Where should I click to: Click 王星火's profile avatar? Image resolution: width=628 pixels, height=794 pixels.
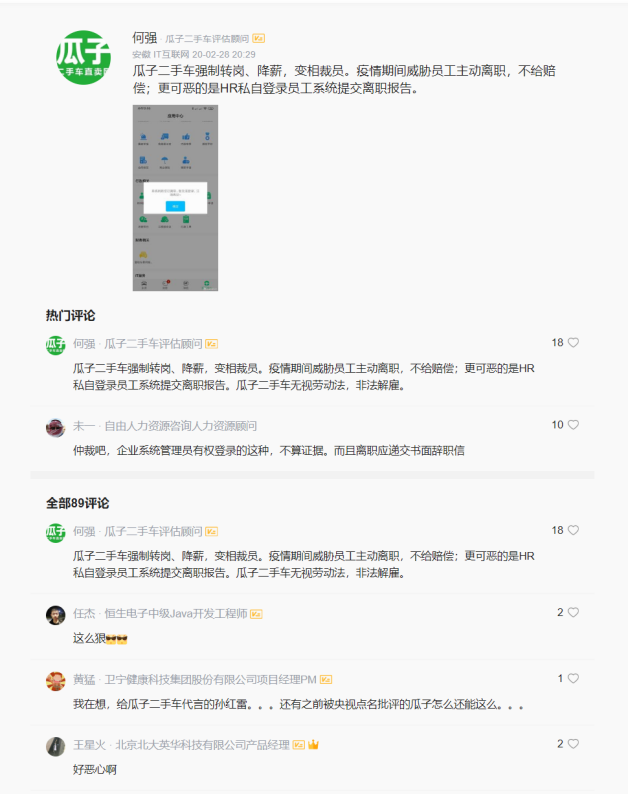pos(56,747)
